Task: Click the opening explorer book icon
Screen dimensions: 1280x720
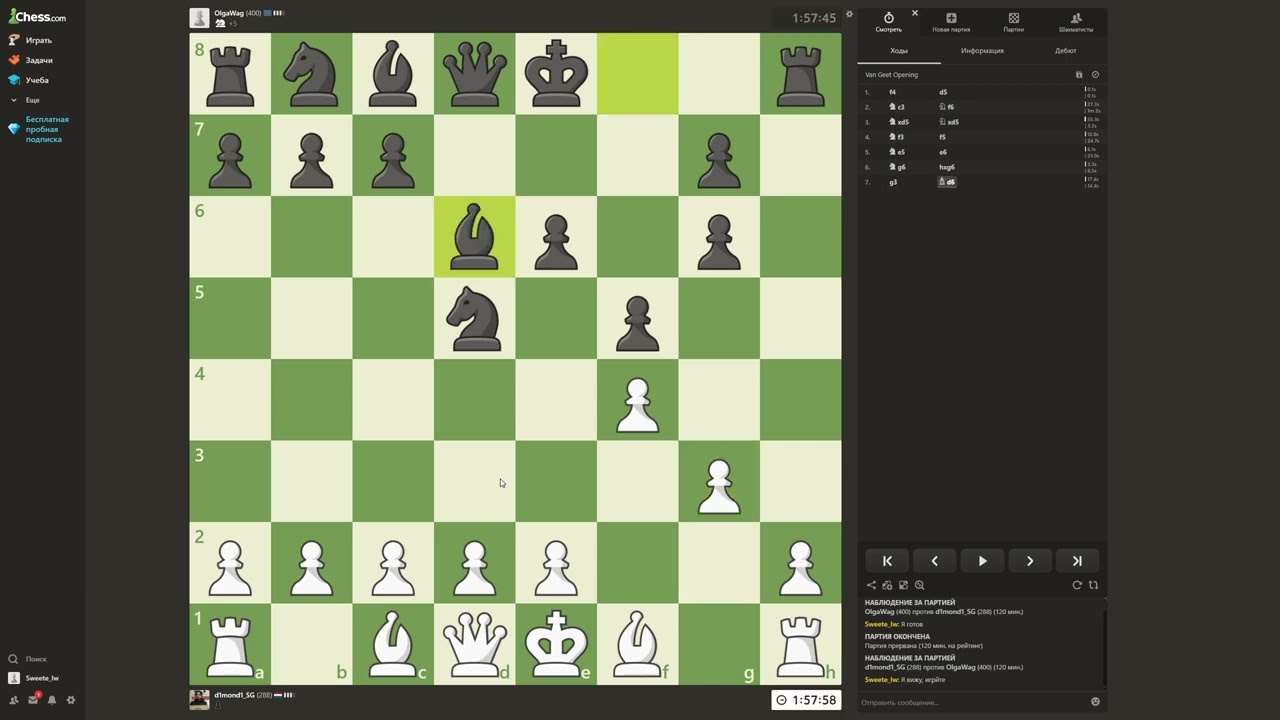Action: click(1079, 75)
